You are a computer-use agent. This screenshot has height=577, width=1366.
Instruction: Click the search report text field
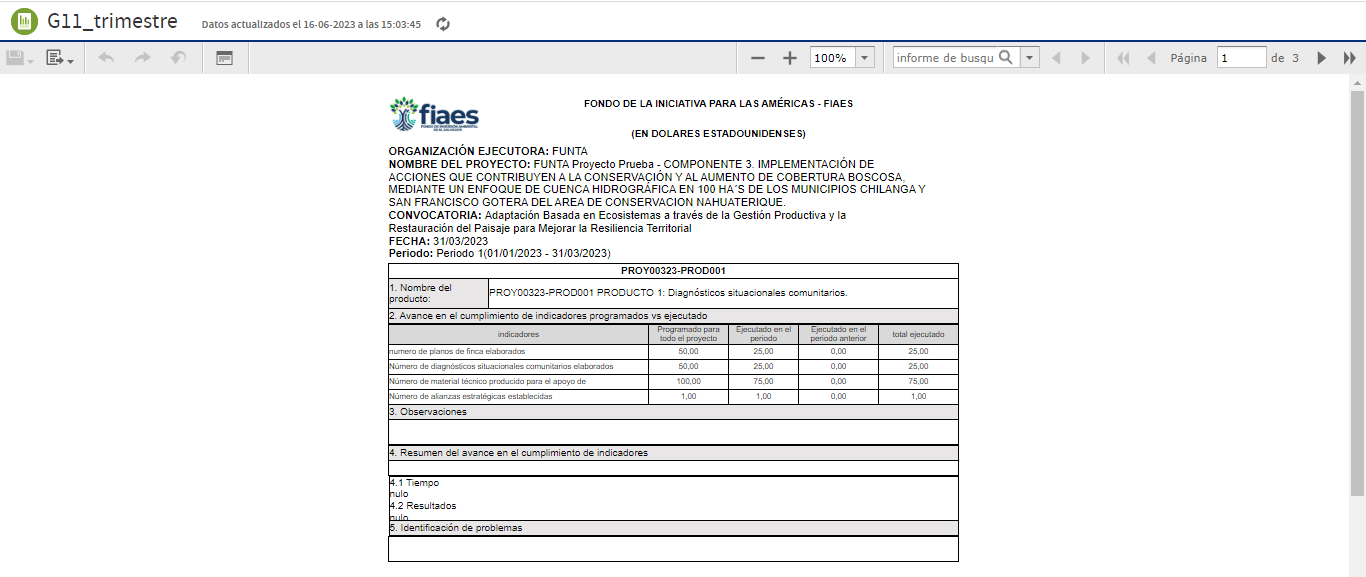pyautogui.click(x=944, y=58)
